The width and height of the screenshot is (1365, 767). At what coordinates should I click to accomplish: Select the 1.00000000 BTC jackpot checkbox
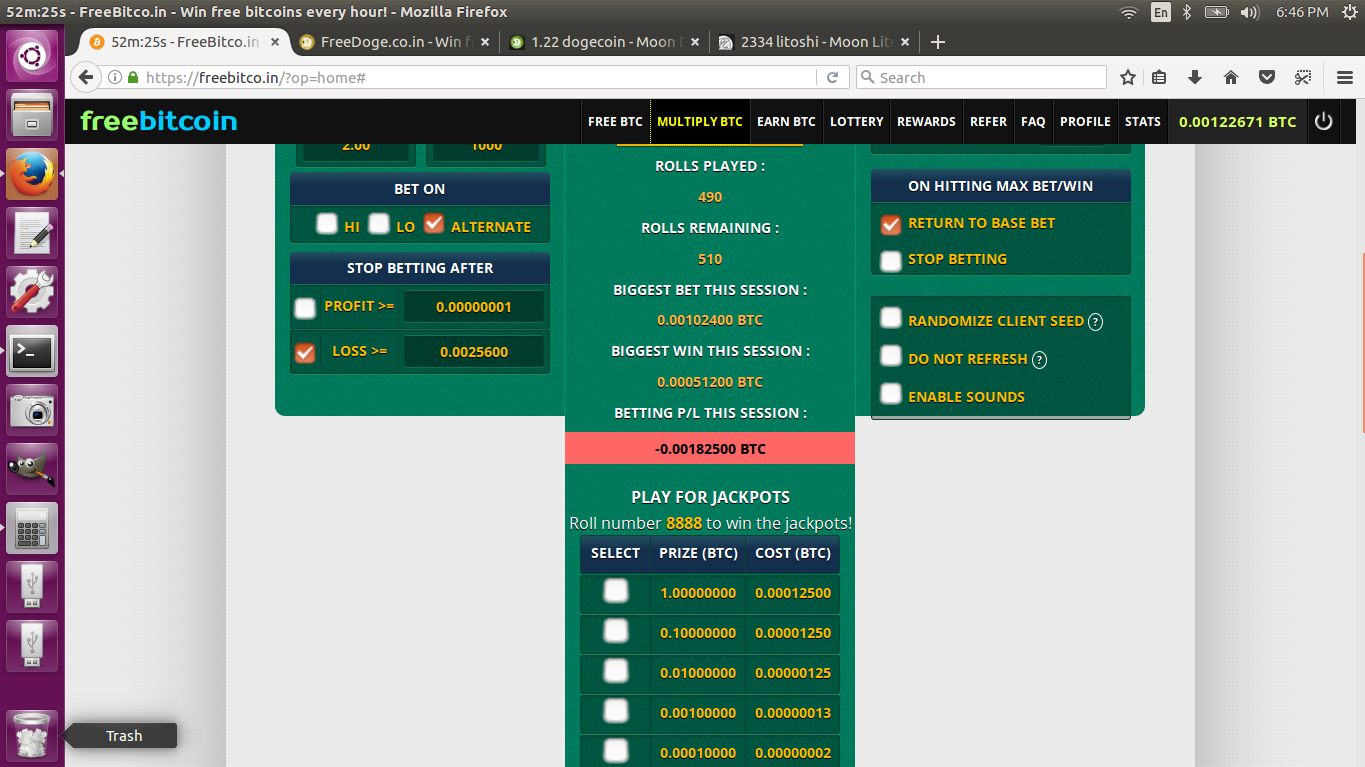point(616,591)
